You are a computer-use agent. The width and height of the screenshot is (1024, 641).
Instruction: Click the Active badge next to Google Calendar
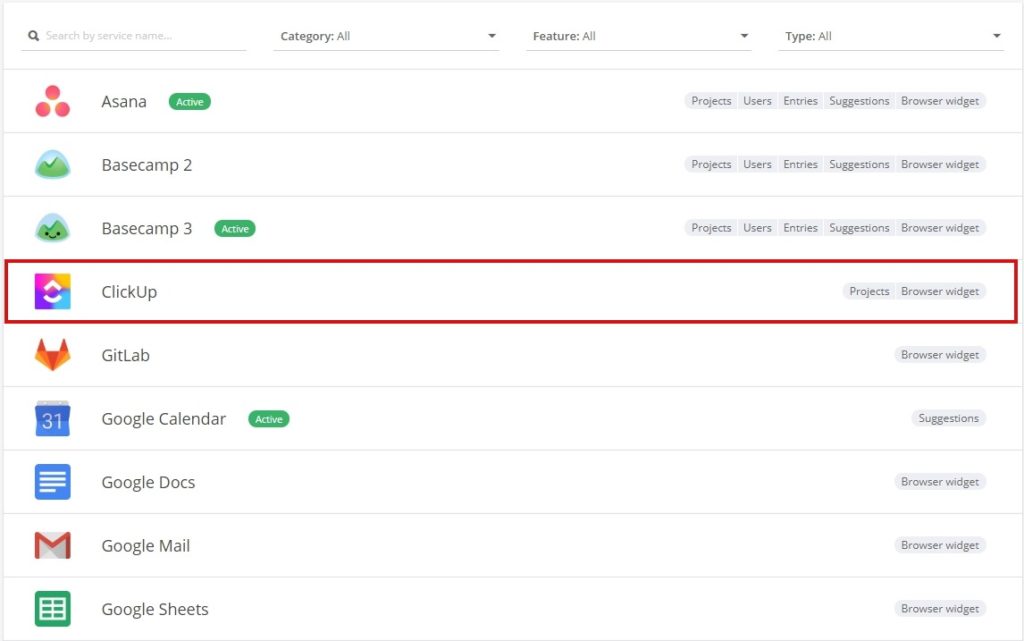pyautogui.click(x=269, y=419)
